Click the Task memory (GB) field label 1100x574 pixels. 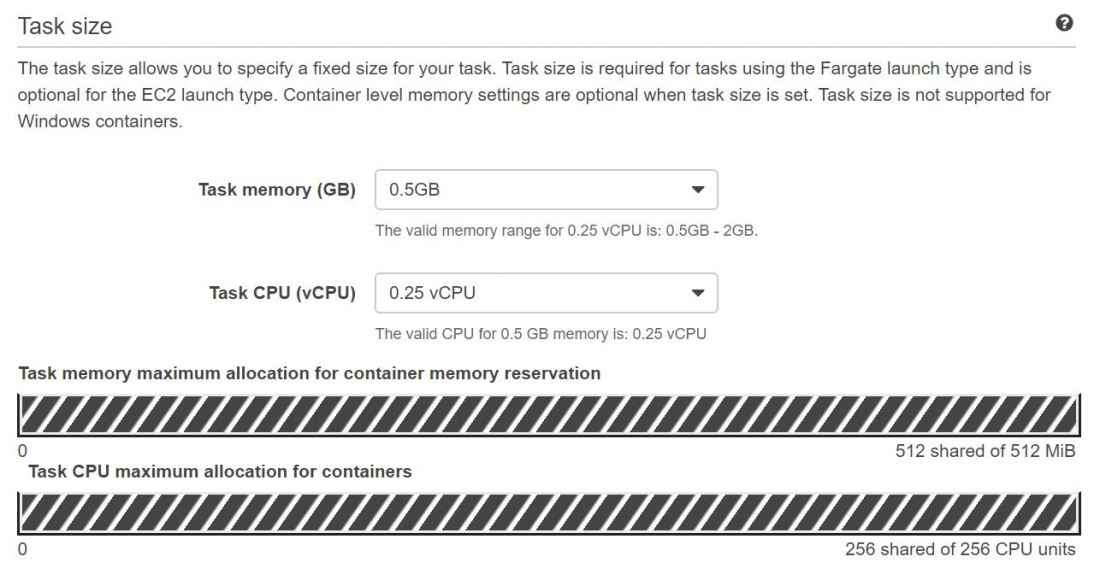point(277,190)
